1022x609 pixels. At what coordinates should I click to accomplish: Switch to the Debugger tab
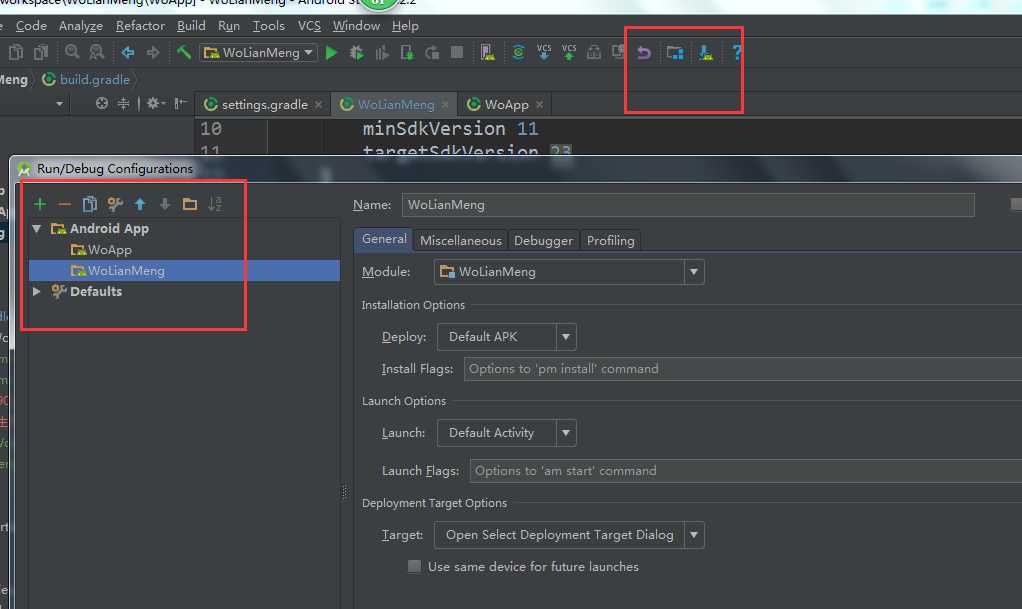[x=543, y=241]
